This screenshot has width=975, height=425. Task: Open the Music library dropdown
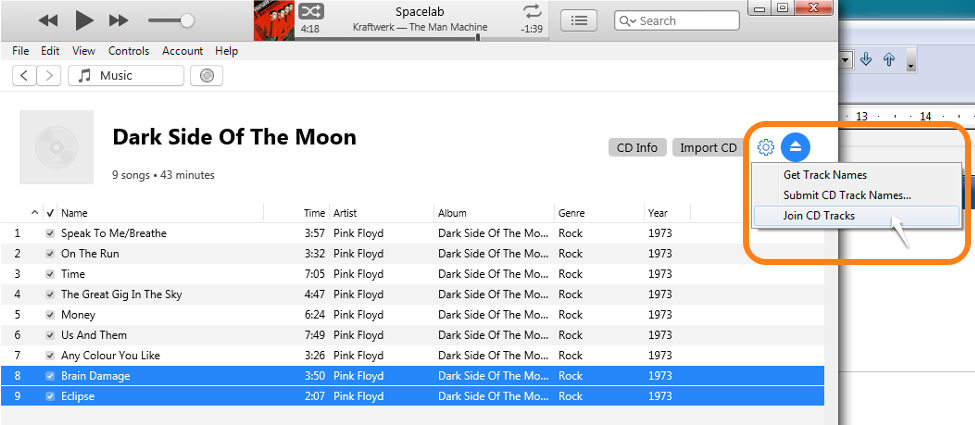pos(125,75)
